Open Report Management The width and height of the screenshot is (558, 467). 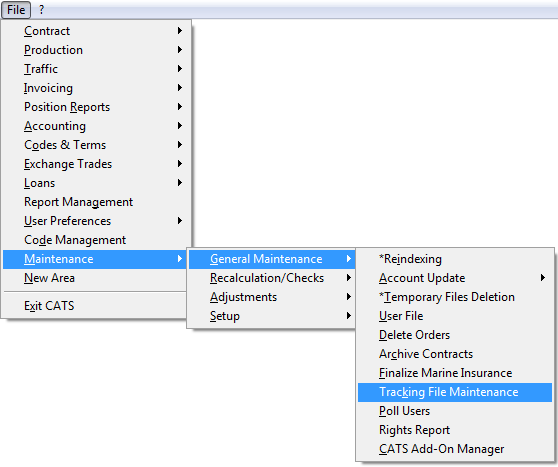[96, 202]
